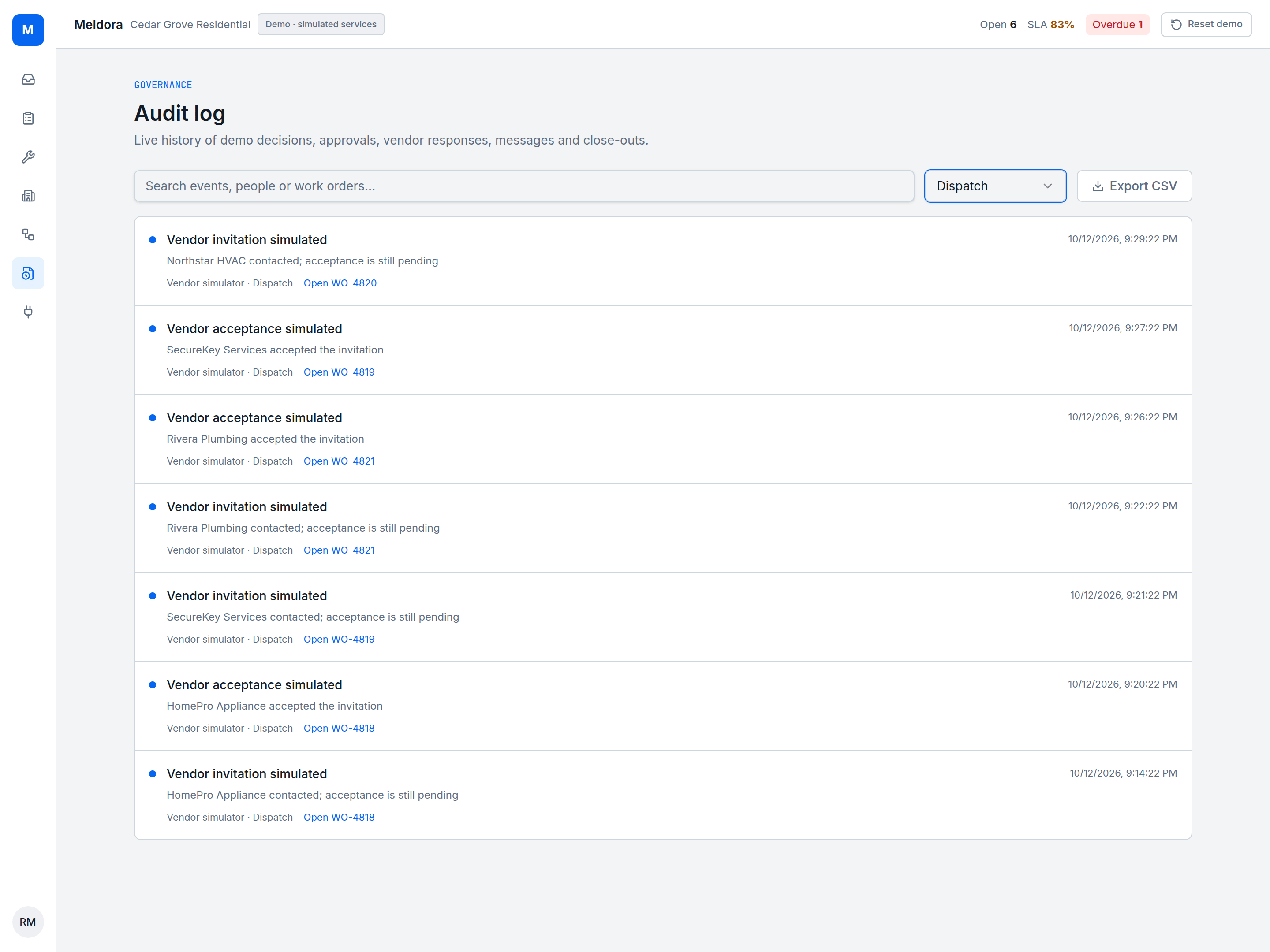Click the Demo simulated services badge
This screenshot has width=1270, height=952.
click(321, 24)
